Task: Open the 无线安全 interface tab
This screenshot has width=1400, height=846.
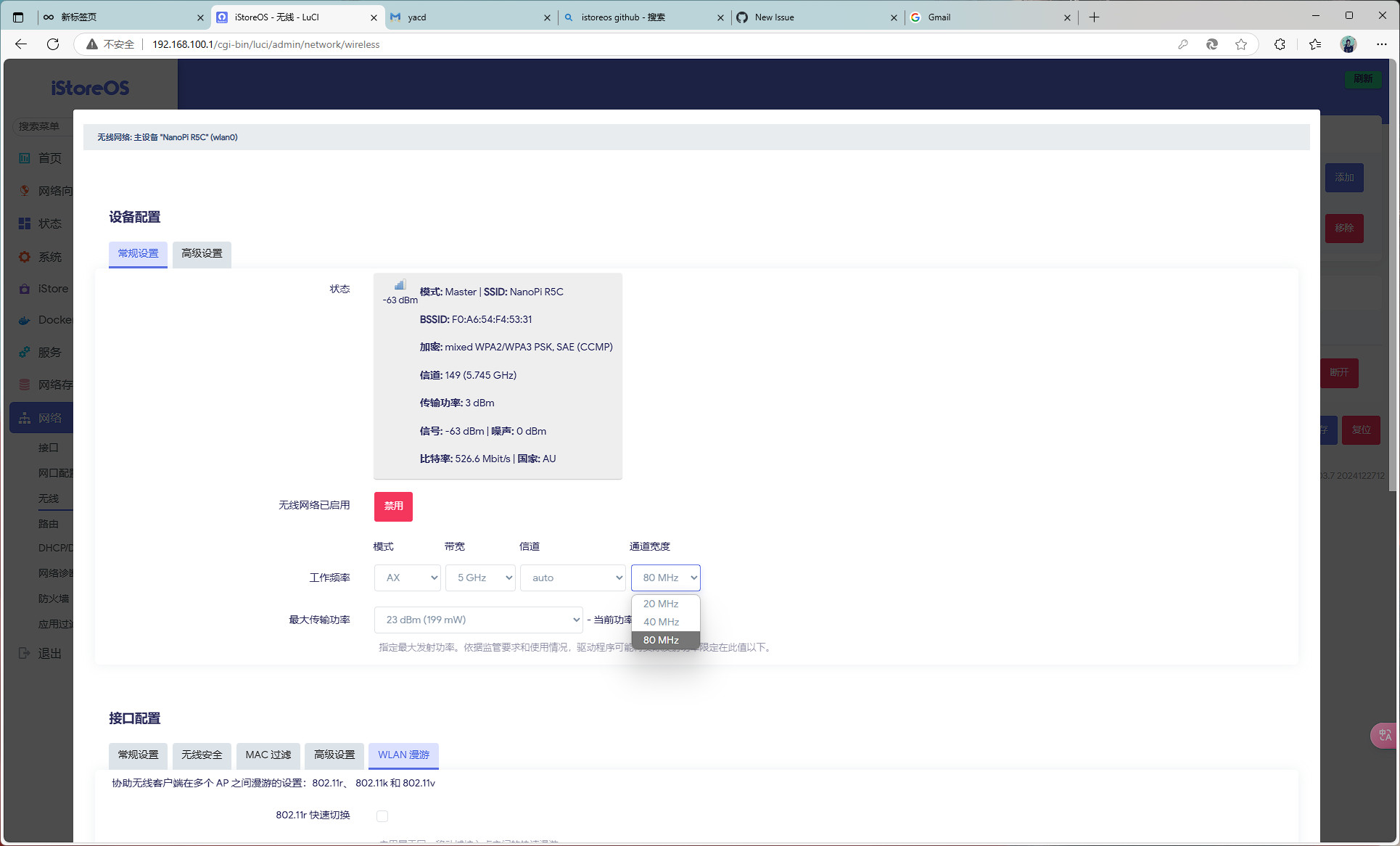Action: 202,755
